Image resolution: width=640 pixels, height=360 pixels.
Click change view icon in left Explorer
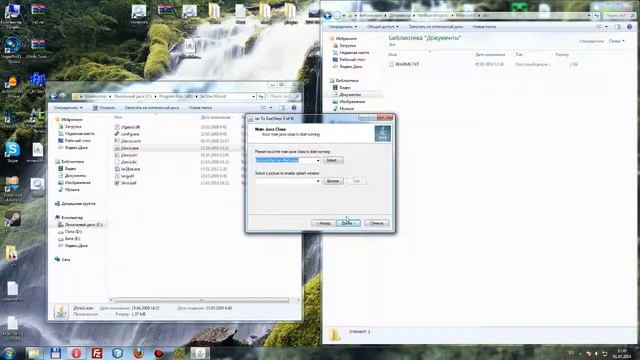click(x=264, y=108)
